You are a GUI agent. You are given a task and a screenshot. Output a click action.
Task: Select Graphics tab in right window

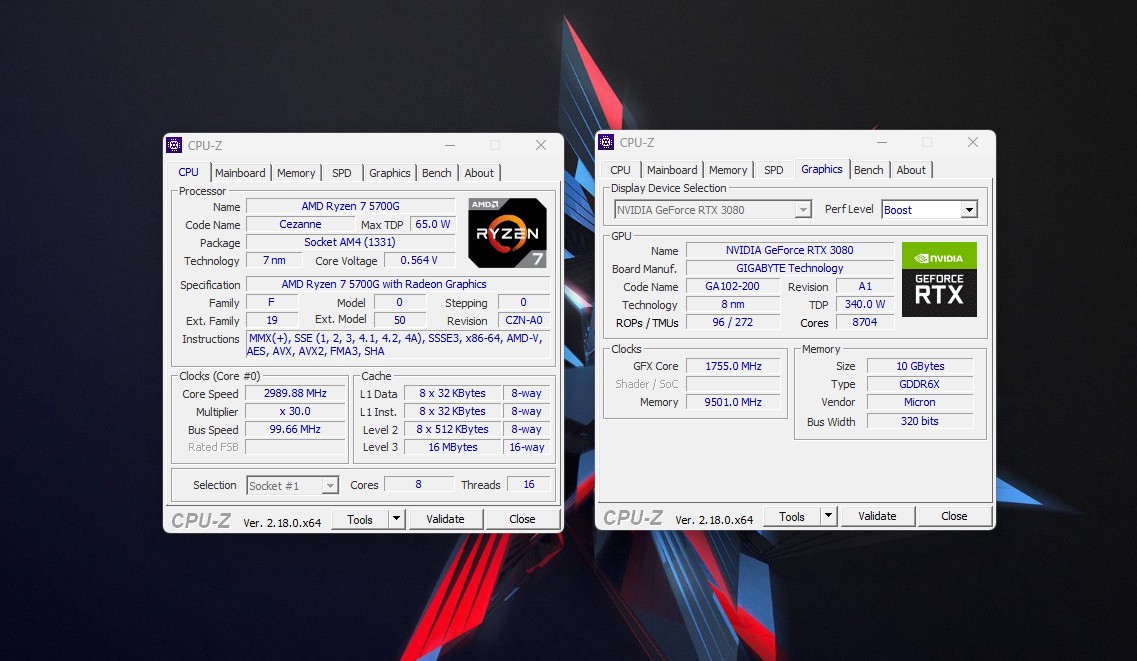pos(822,170)
